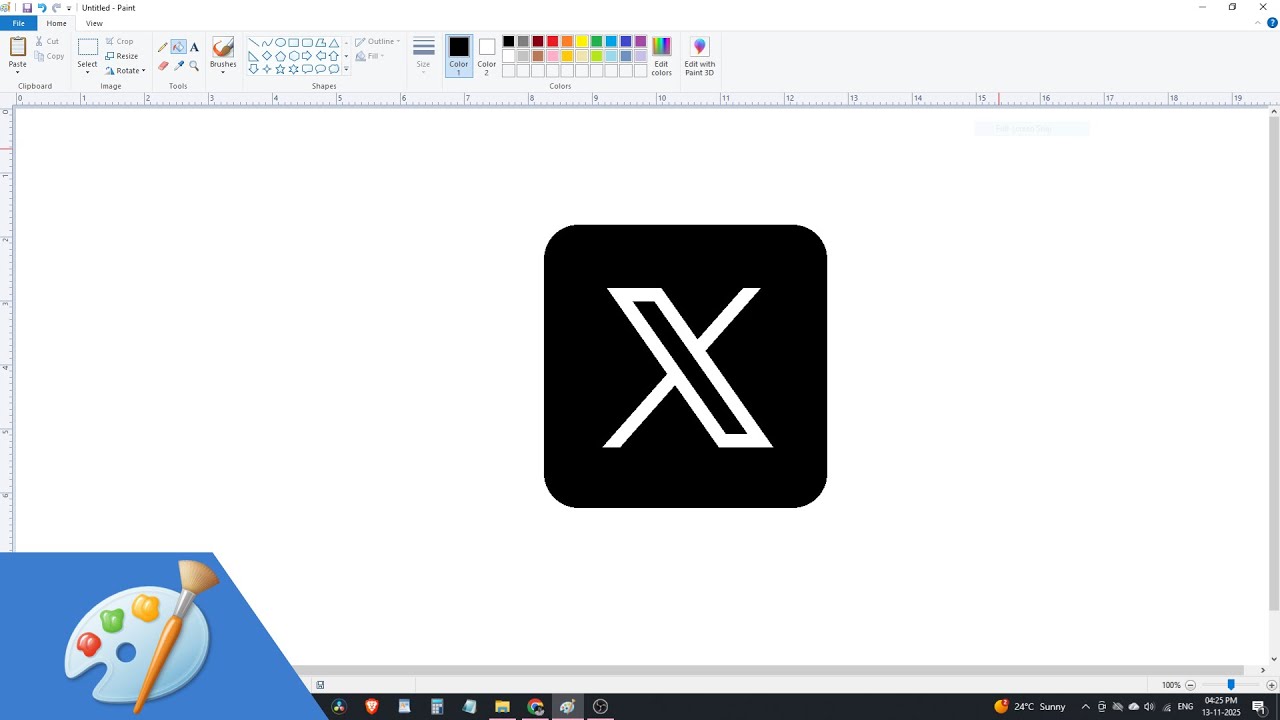1280x720 pixels.
Task: Choose the Diamond shape
Action: point(267,56)
